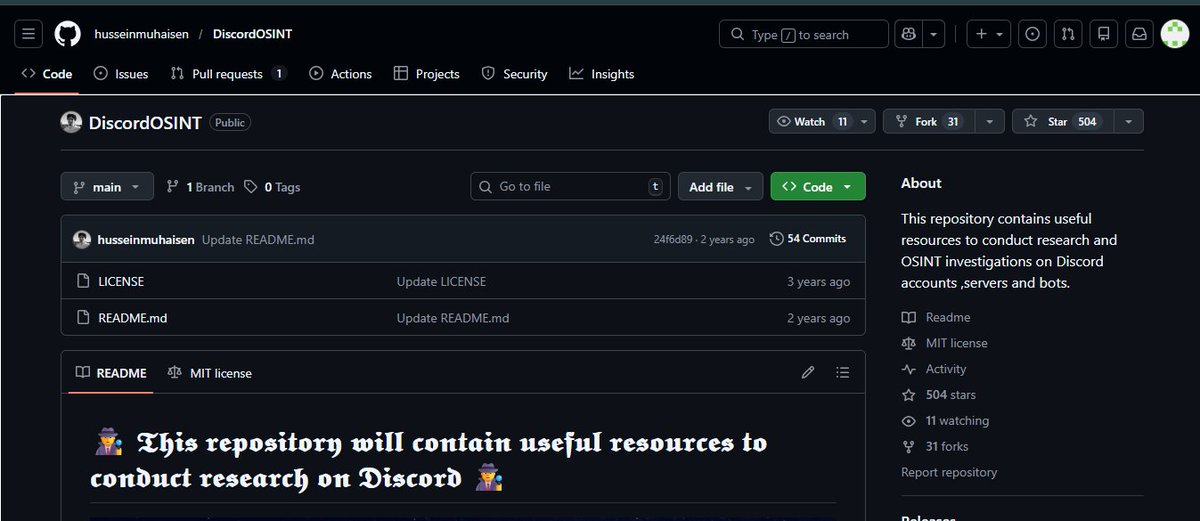The height and width of the screenshot is (521, 1200).
Task: Open the Update LICENSE commit message
Action: coord(441,282)
